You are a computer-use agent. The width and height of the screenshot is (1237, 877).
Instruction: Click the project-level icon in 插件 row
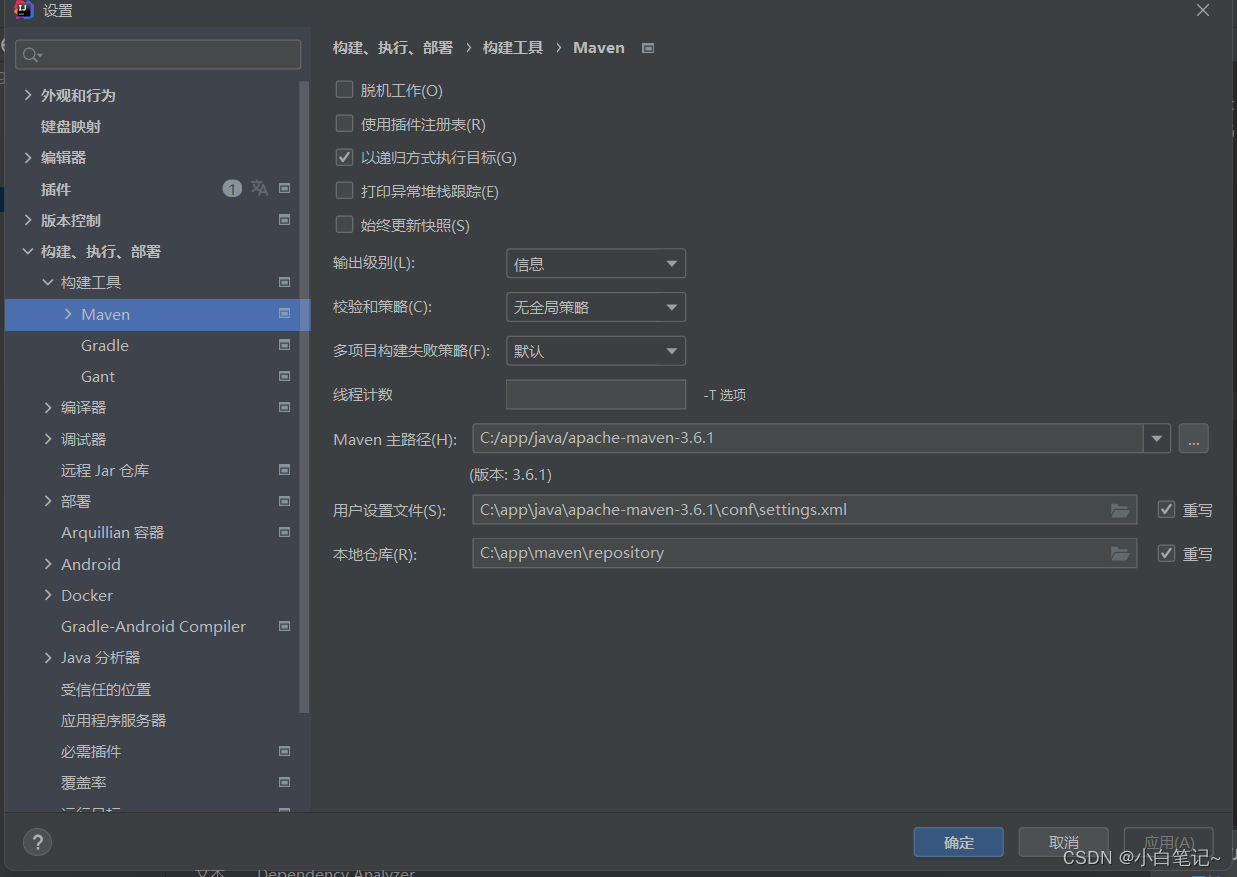[284, 188]
